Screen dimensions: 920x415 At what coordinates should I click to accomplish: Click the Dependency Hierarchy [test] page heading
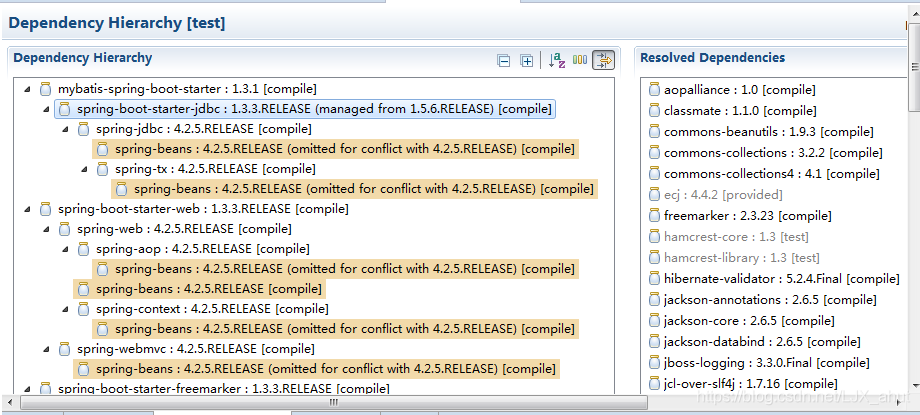click(x=117, y=23)
